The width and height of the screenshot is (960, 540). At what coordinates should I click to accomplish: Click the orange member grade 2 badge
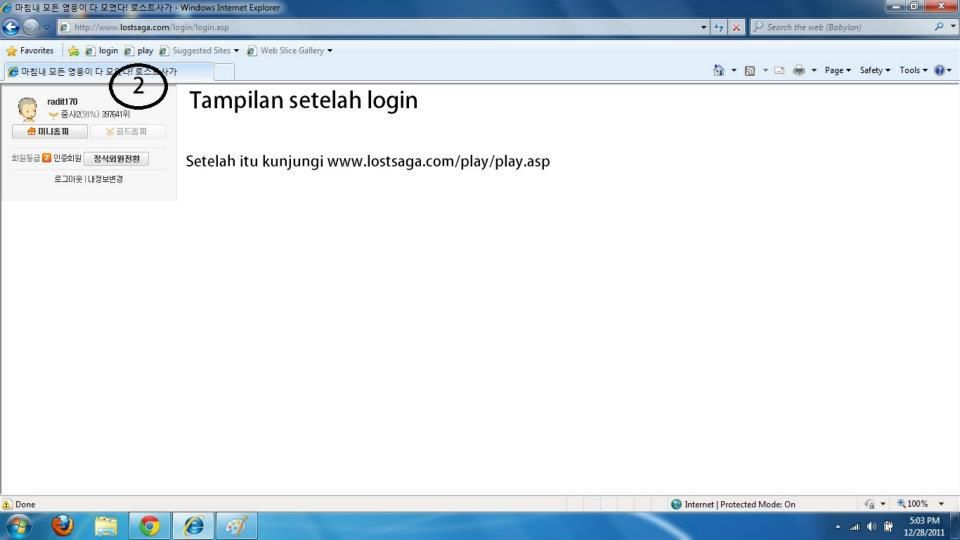pos(47,158)
